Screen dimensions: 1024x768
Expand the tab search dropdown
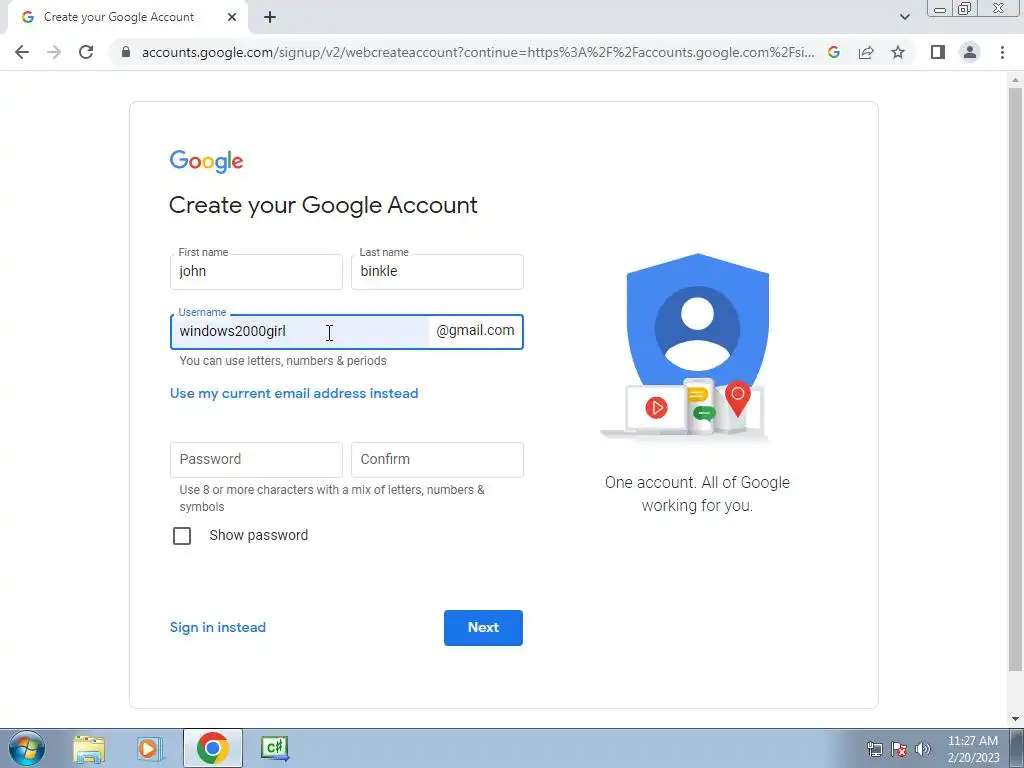tap(904, 17)
